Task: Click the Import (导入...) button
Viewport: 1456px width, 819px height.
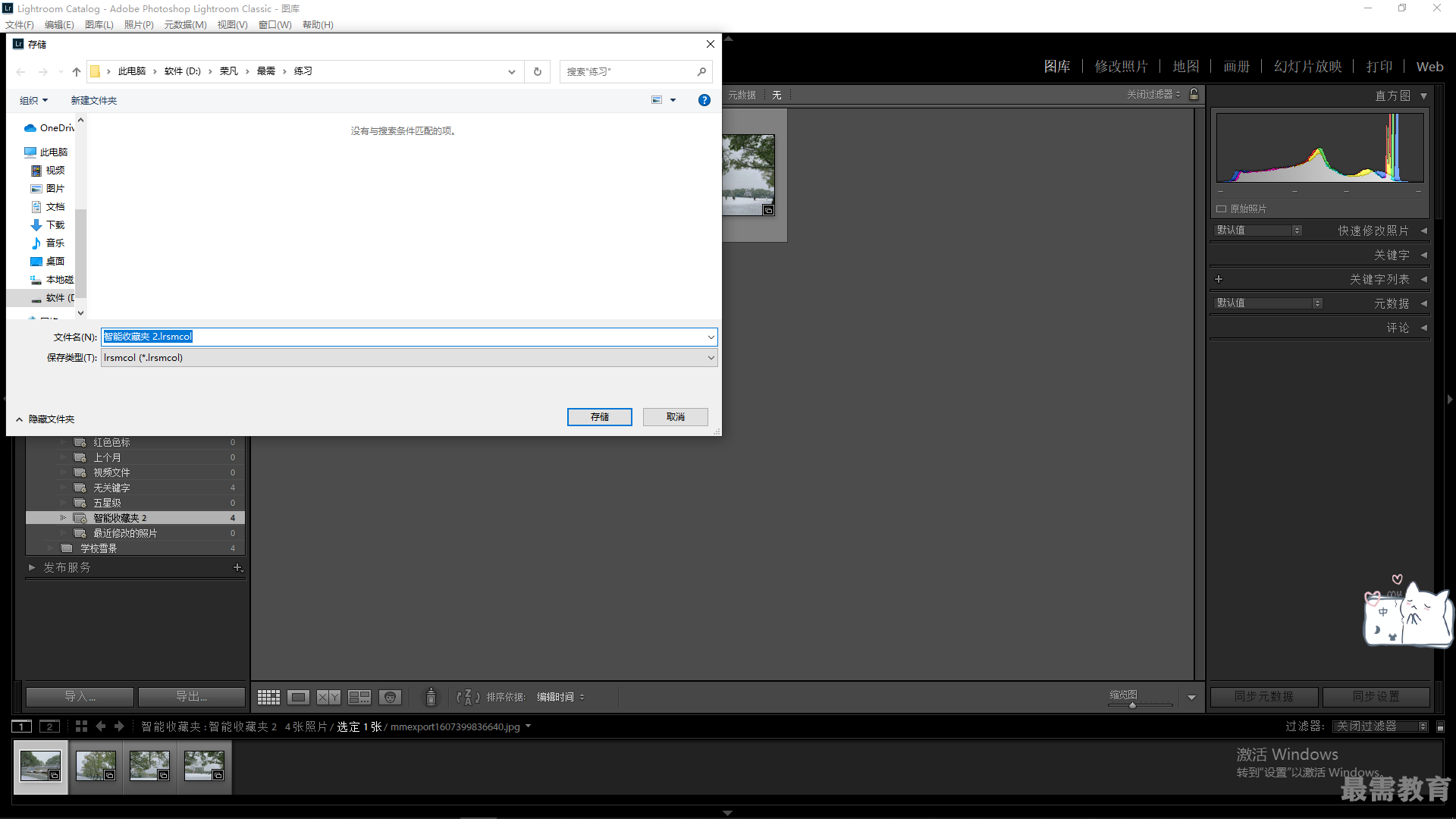Action: point(80,697)
